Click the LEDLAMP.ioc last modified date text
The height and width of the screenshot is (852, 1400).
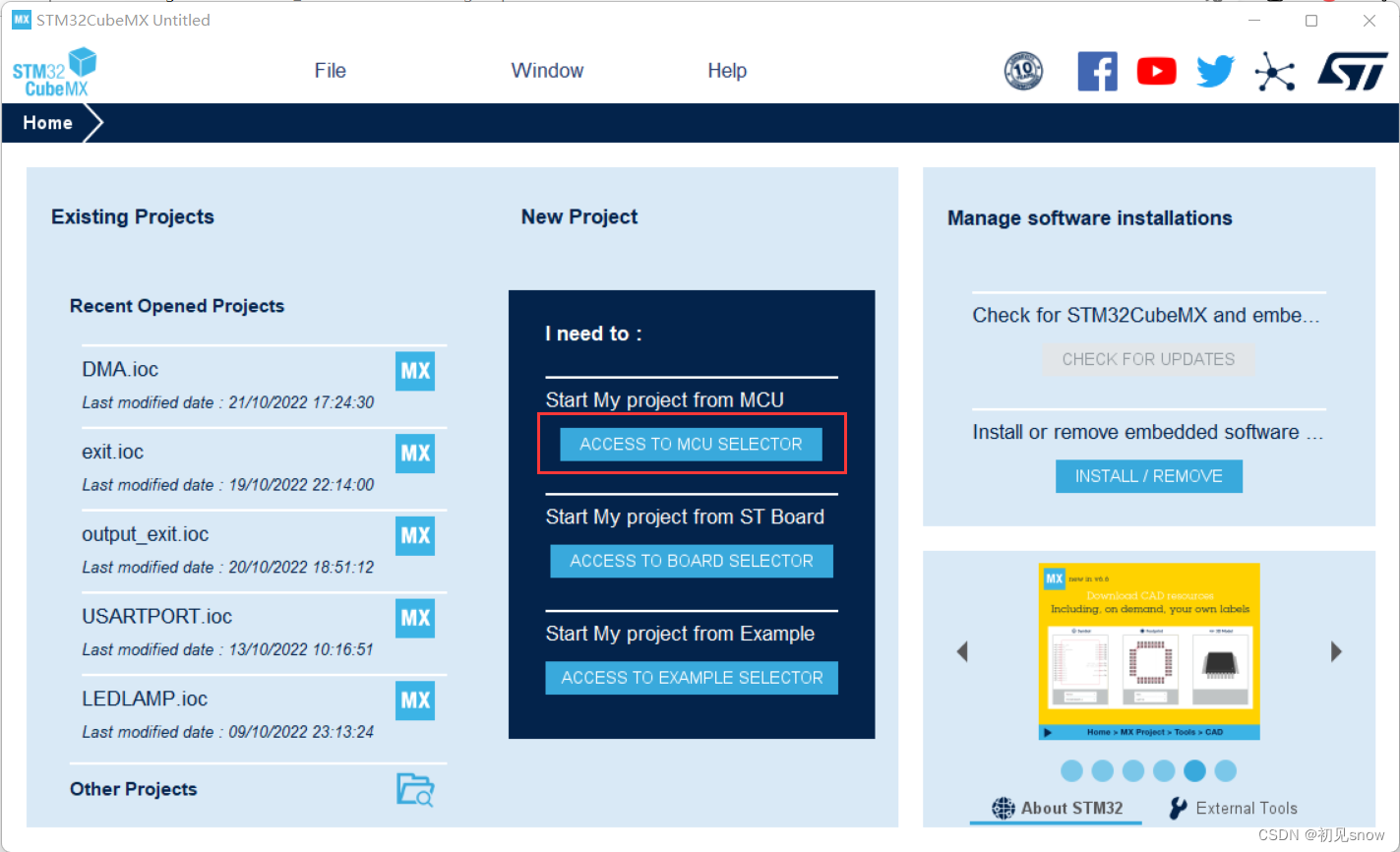[228, 732]
